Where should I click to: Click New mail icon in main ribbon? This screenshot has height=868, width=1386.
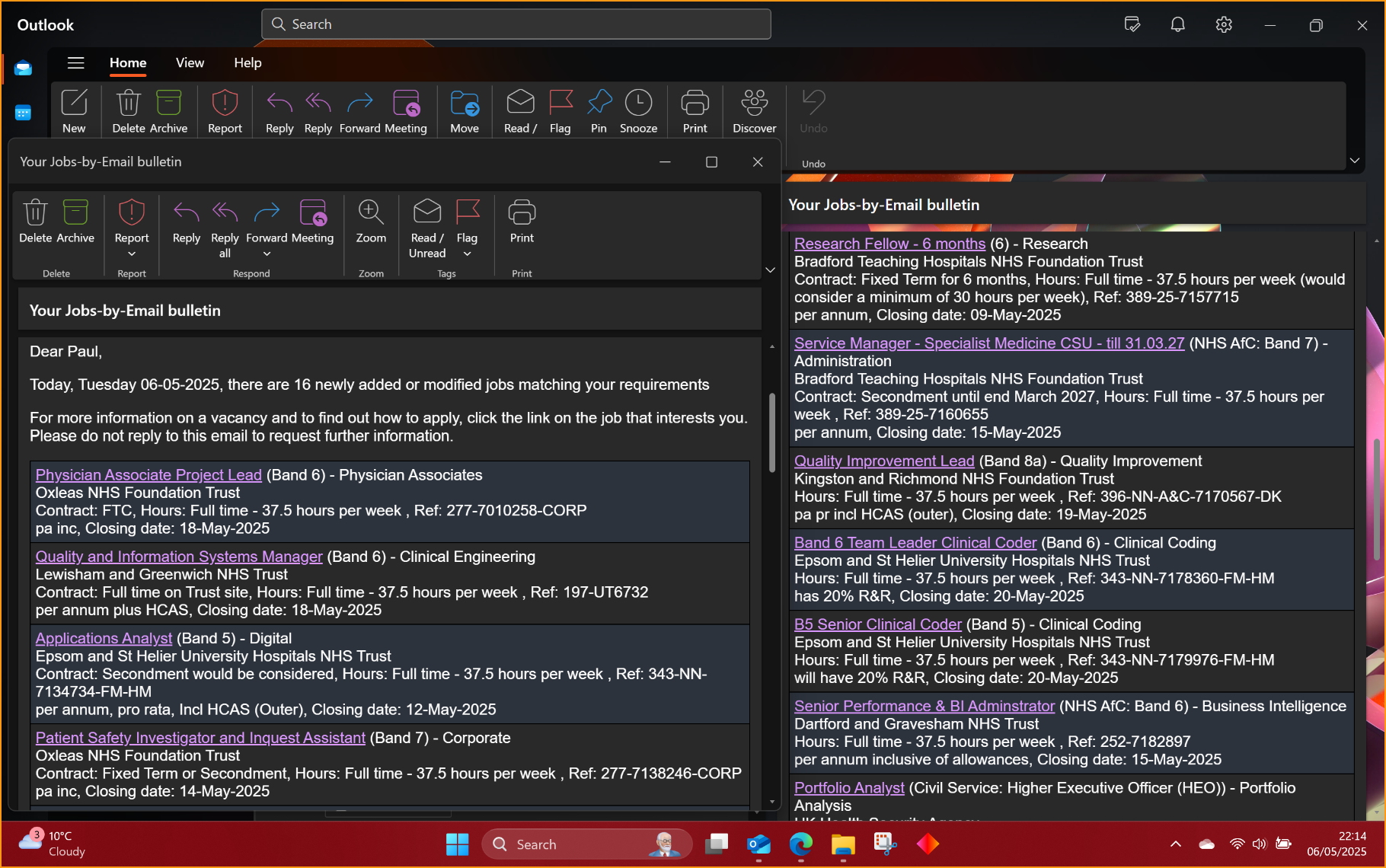74,110
